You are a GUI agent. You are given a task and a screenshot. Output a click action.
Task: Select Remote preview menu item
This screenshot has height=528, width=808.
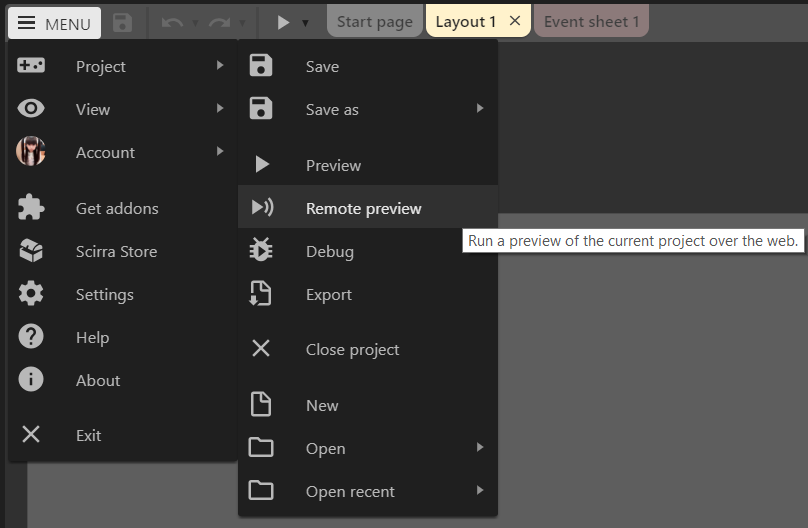pyautogui.click(x=368, y=207)
